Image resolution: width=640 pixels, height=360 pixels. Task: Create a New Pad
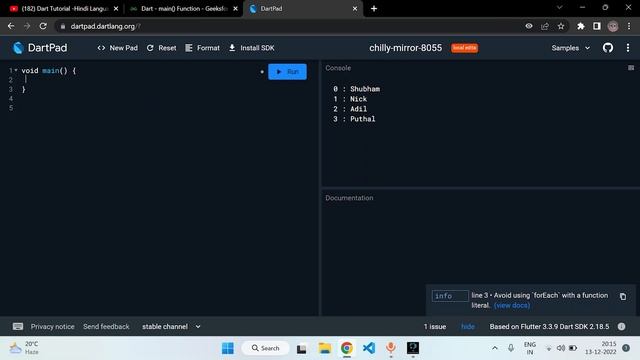point(118,48)
